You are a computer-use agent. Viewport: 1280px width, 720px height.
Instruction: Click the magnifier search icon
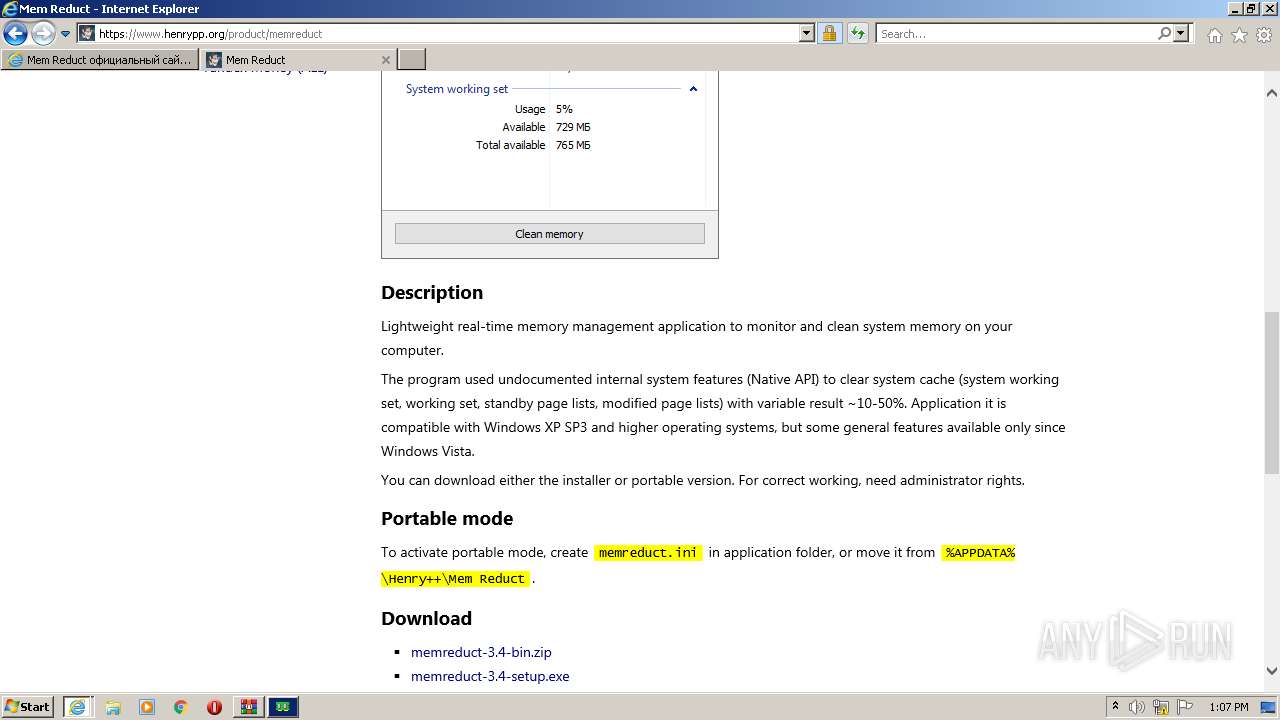pos(1164,34)
